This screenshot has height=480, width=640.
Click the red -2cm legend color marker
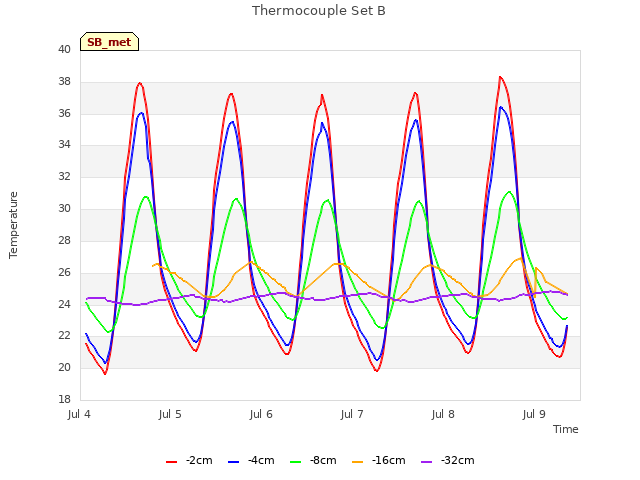click(171, 462)
